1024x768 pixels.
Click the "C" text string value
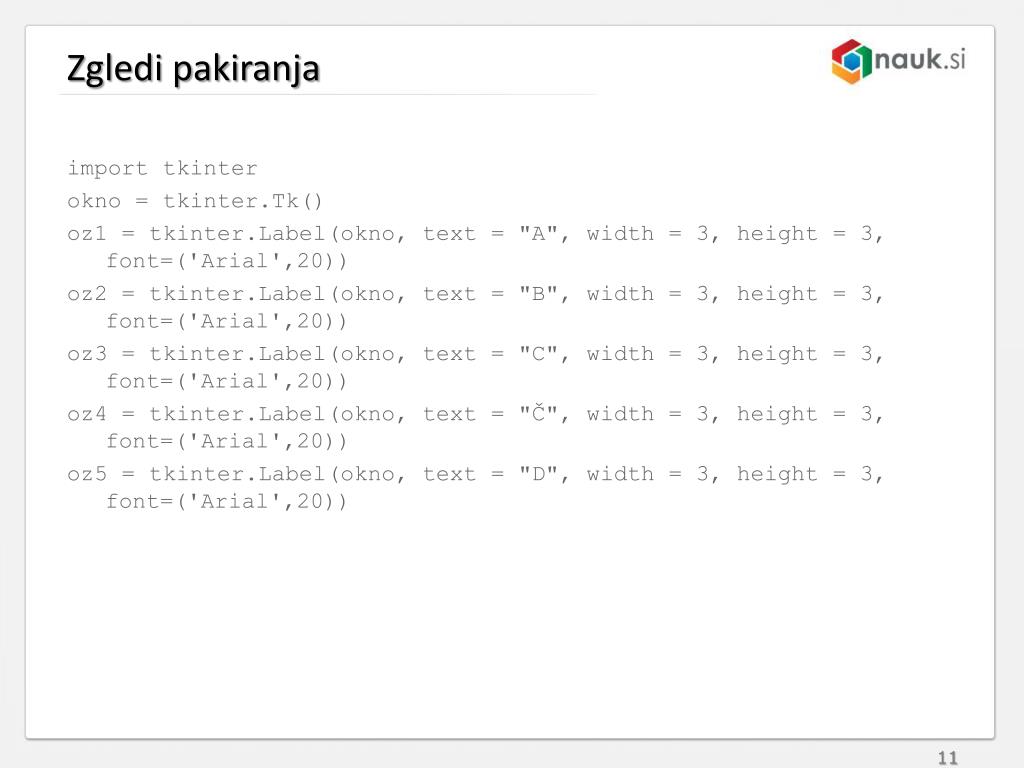[x=539, y=353]
